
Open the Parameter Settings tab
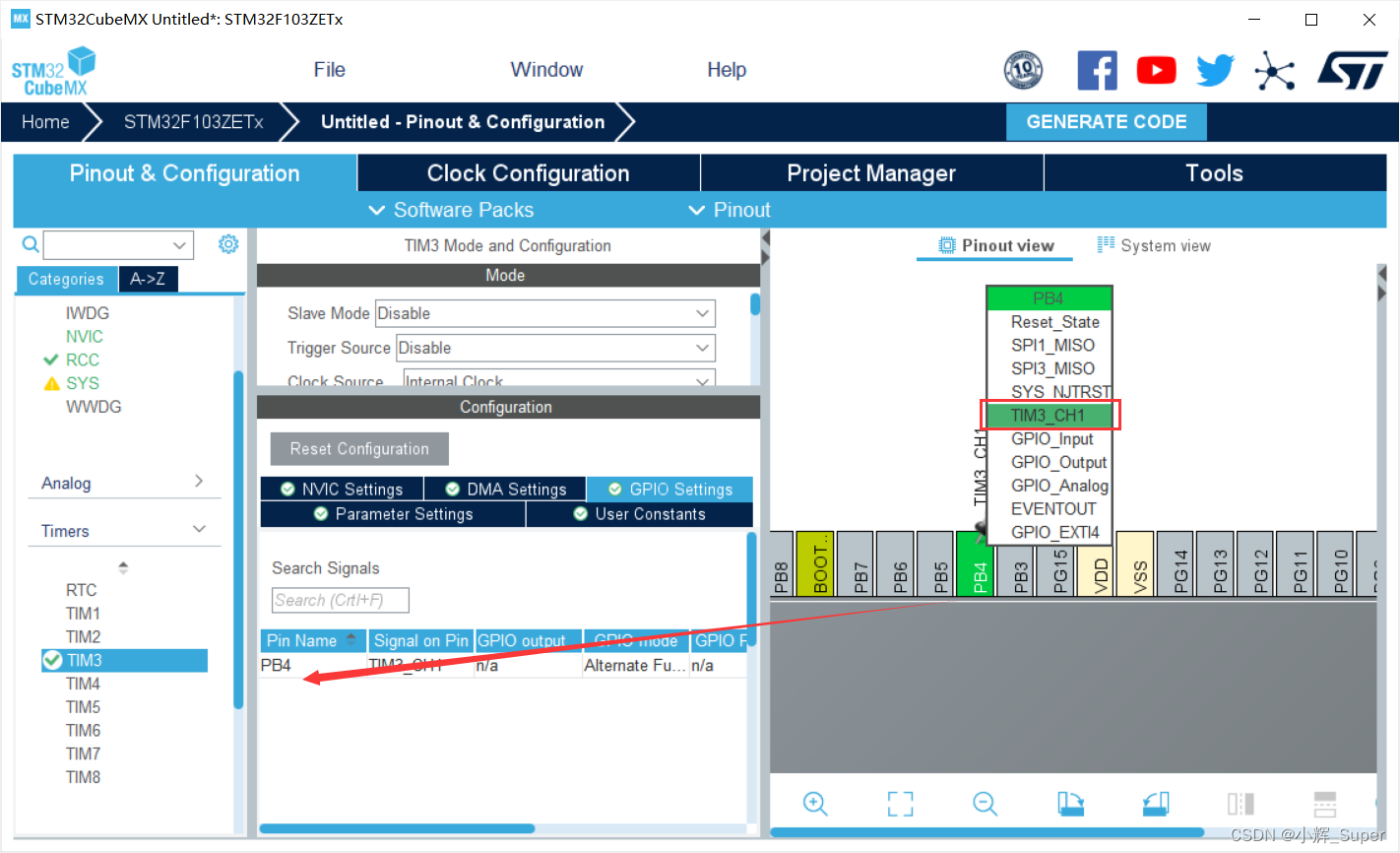pos(393,514)
